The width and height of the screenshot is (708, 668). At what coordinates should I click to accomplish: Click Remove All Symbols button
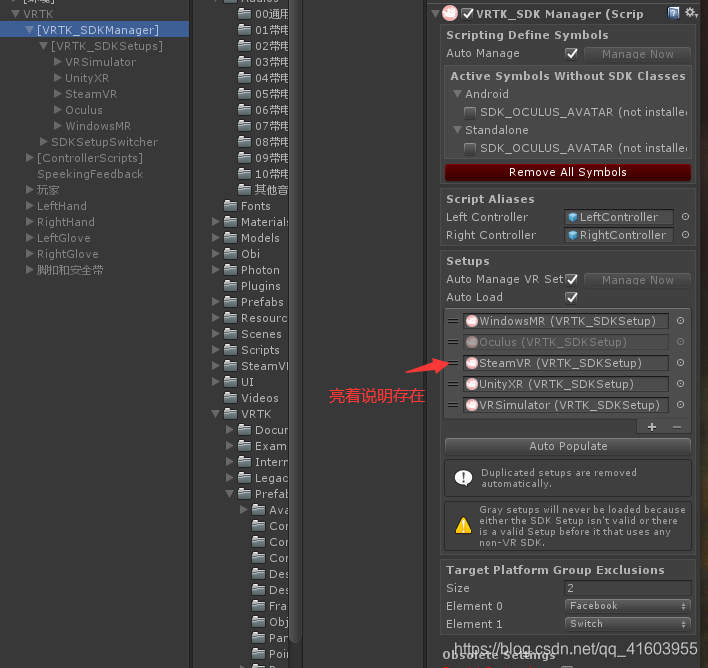pyautogui.click(x=568, y=172)
